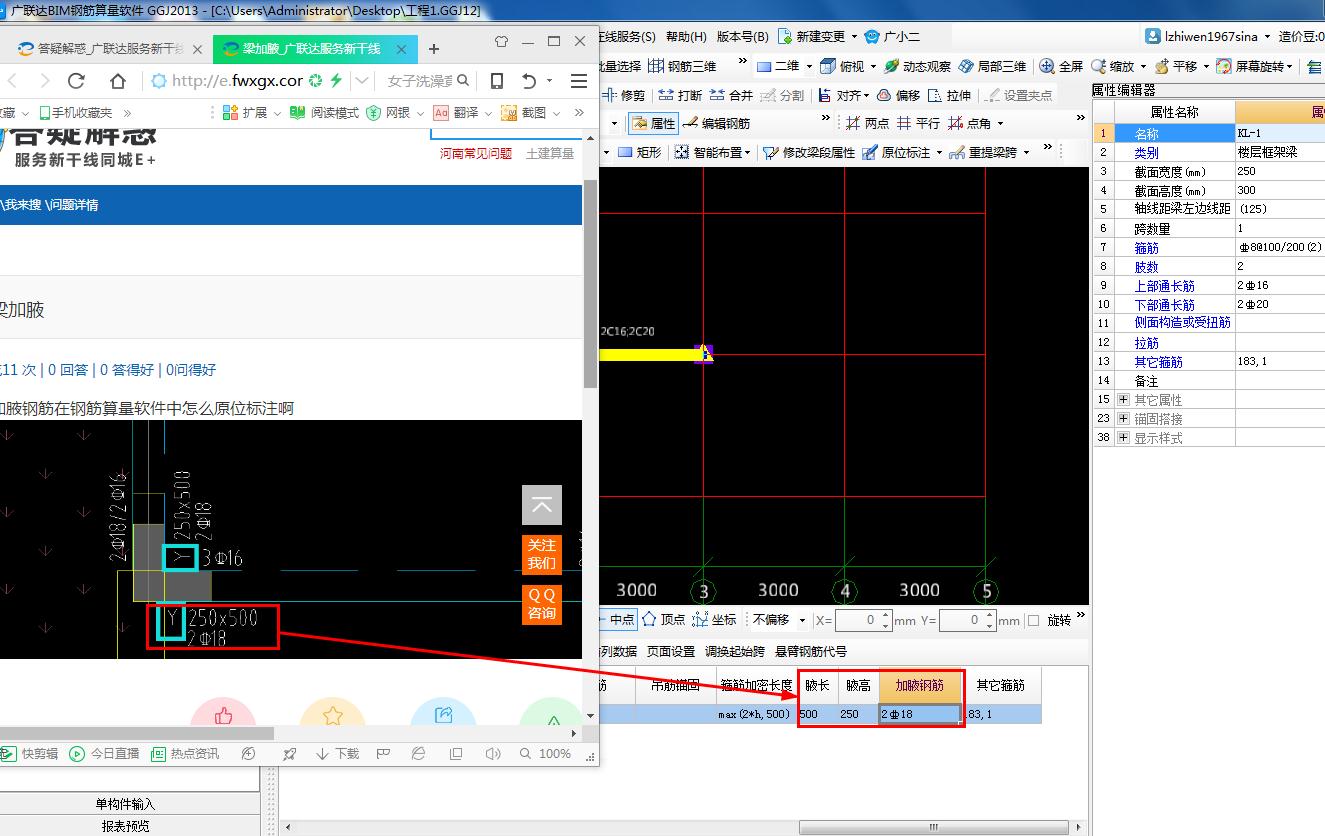Open the 俯视 top view tool
This screenshot has width=1325, height=836.
pyautogui.click(x=842, y=66)
